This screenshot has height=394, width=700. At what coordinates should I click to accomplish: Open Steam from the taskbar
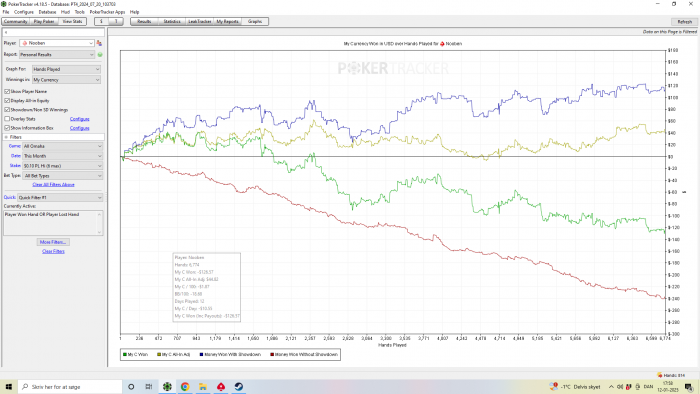point(239,387)
